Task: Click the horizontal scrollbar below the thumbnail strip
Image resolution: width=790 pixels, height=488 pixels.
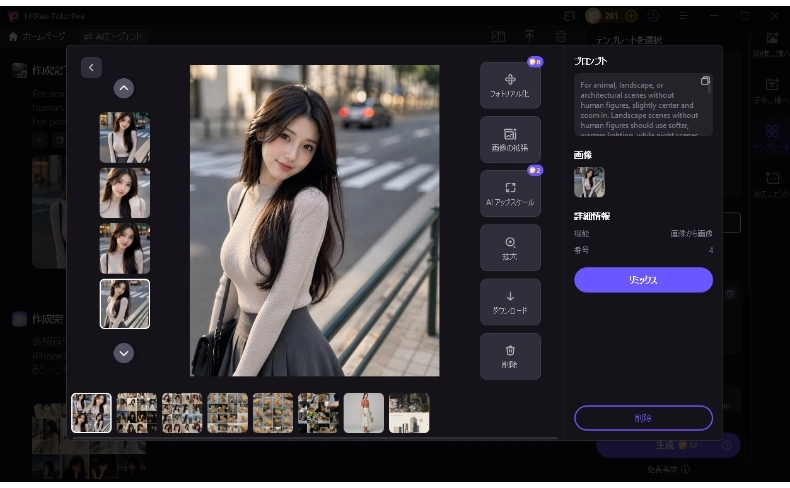Action: 315,438
